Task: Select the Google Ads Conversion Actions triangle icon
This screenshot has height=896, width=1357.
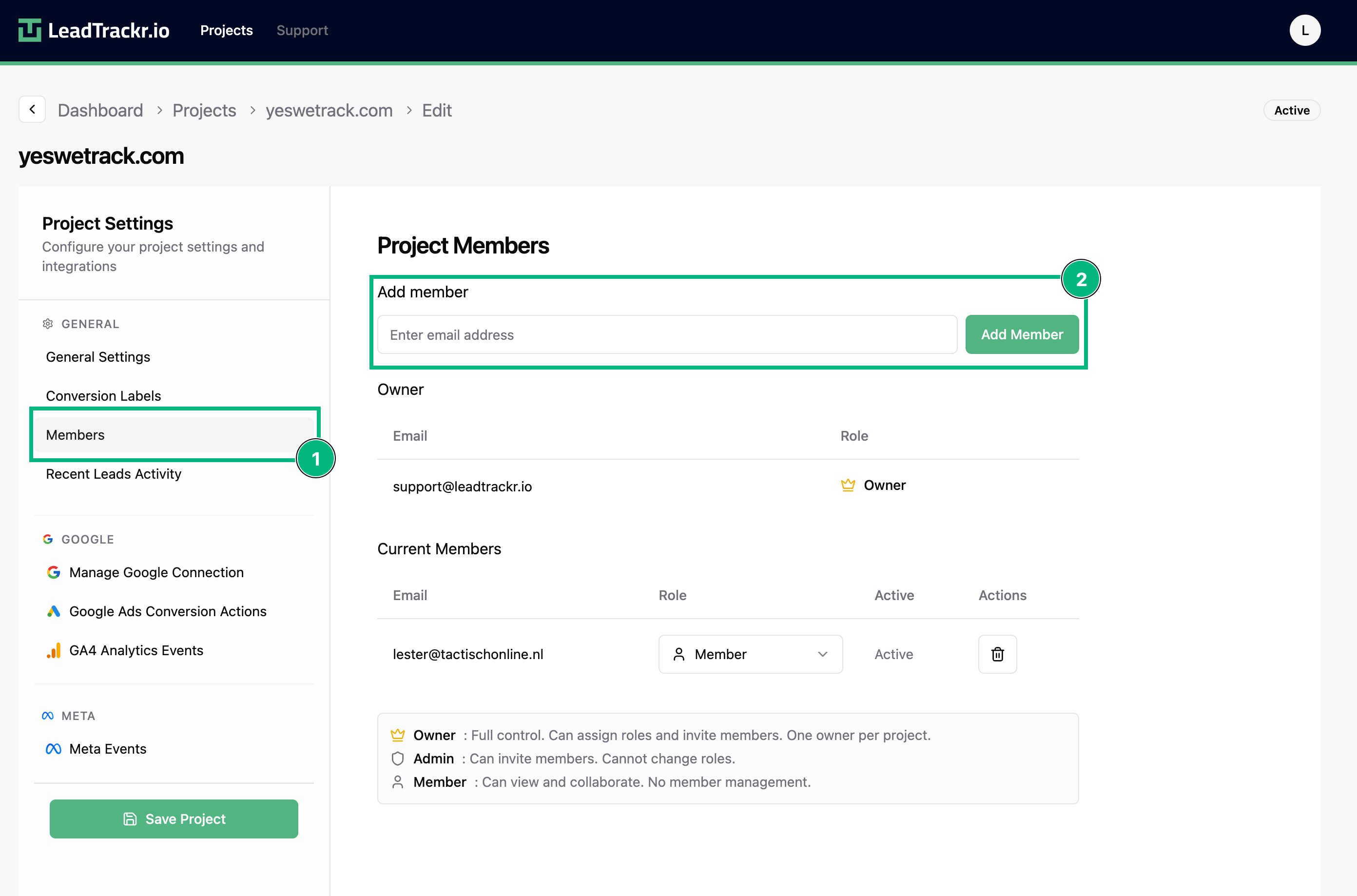Action: click(x=53, y=611)
